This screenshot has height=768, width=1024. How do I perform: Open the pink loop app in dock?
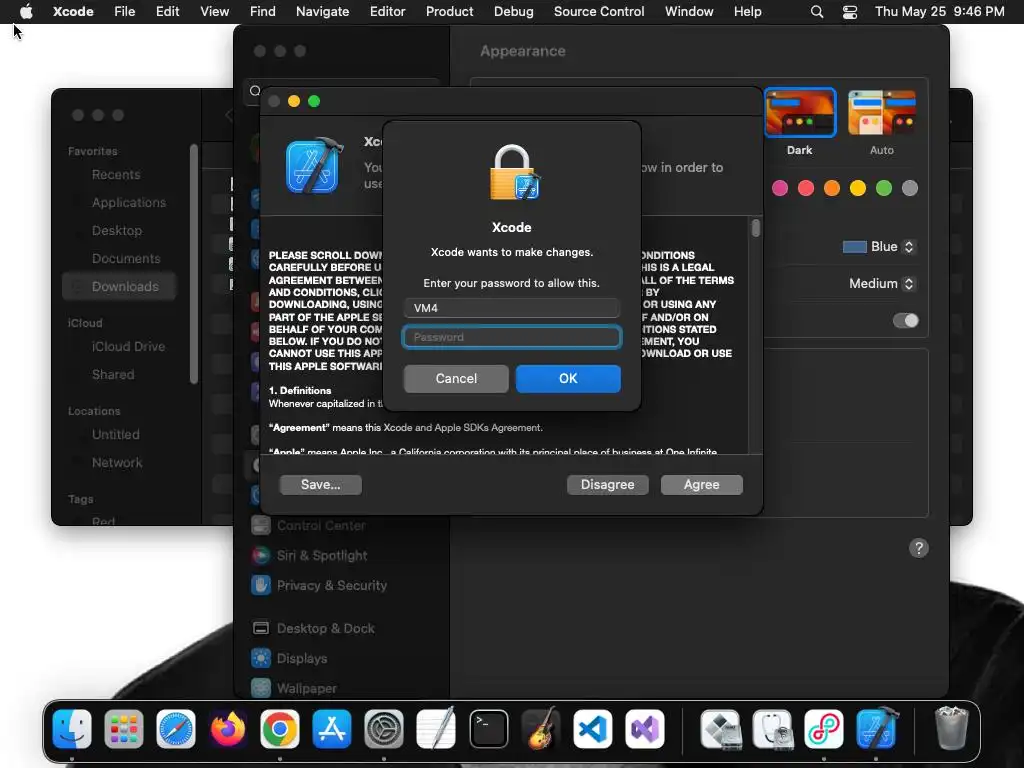(x=824, y=729)
